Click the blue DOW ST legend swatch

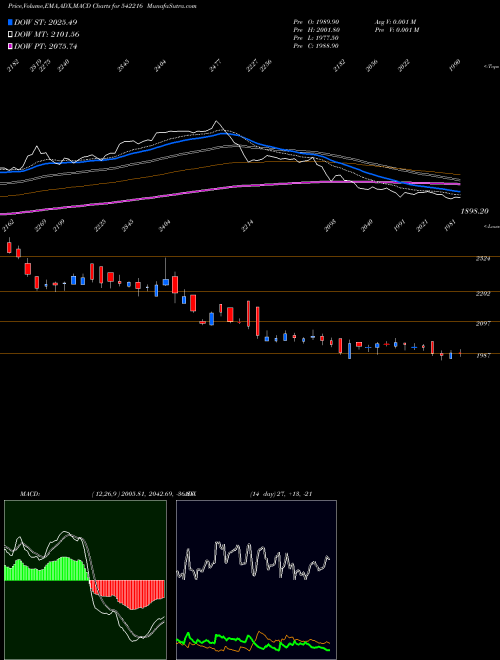(x=11, y=22)
